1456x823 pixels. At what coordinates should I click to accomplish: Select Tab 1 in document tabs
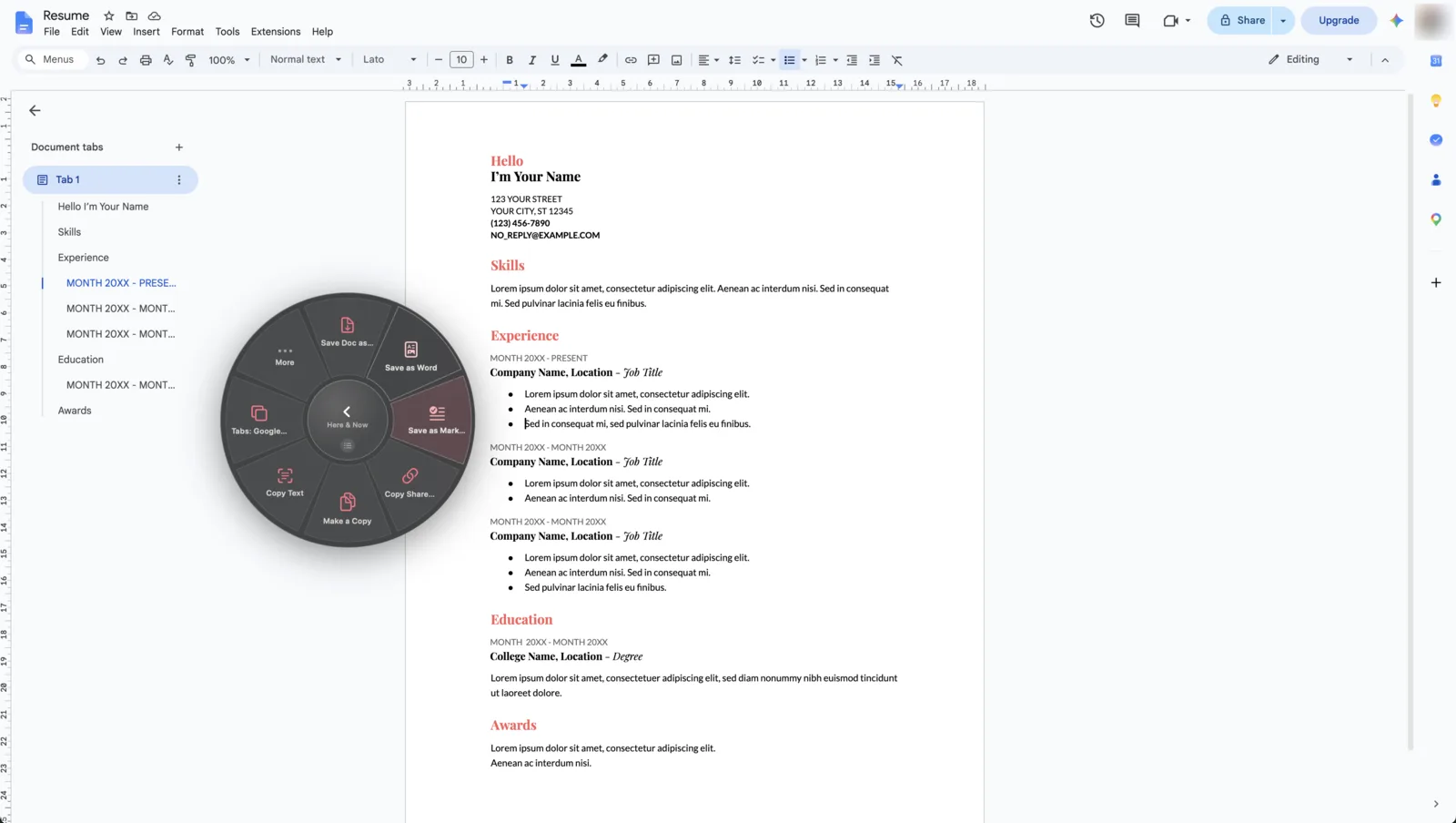point(110,180)
